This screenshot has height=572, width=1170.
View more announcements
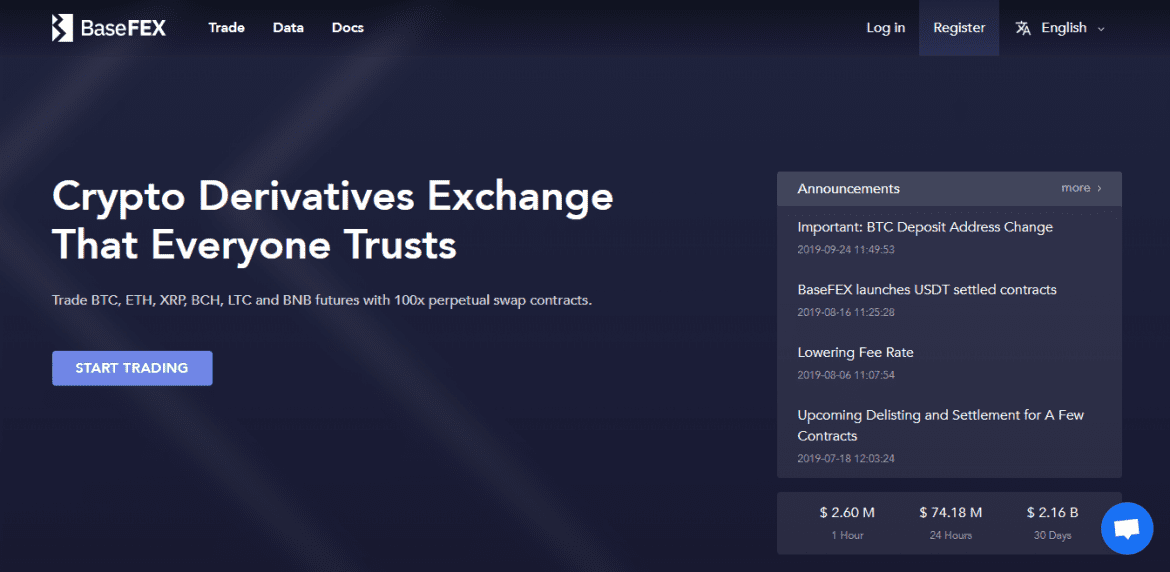[1076, 188]
